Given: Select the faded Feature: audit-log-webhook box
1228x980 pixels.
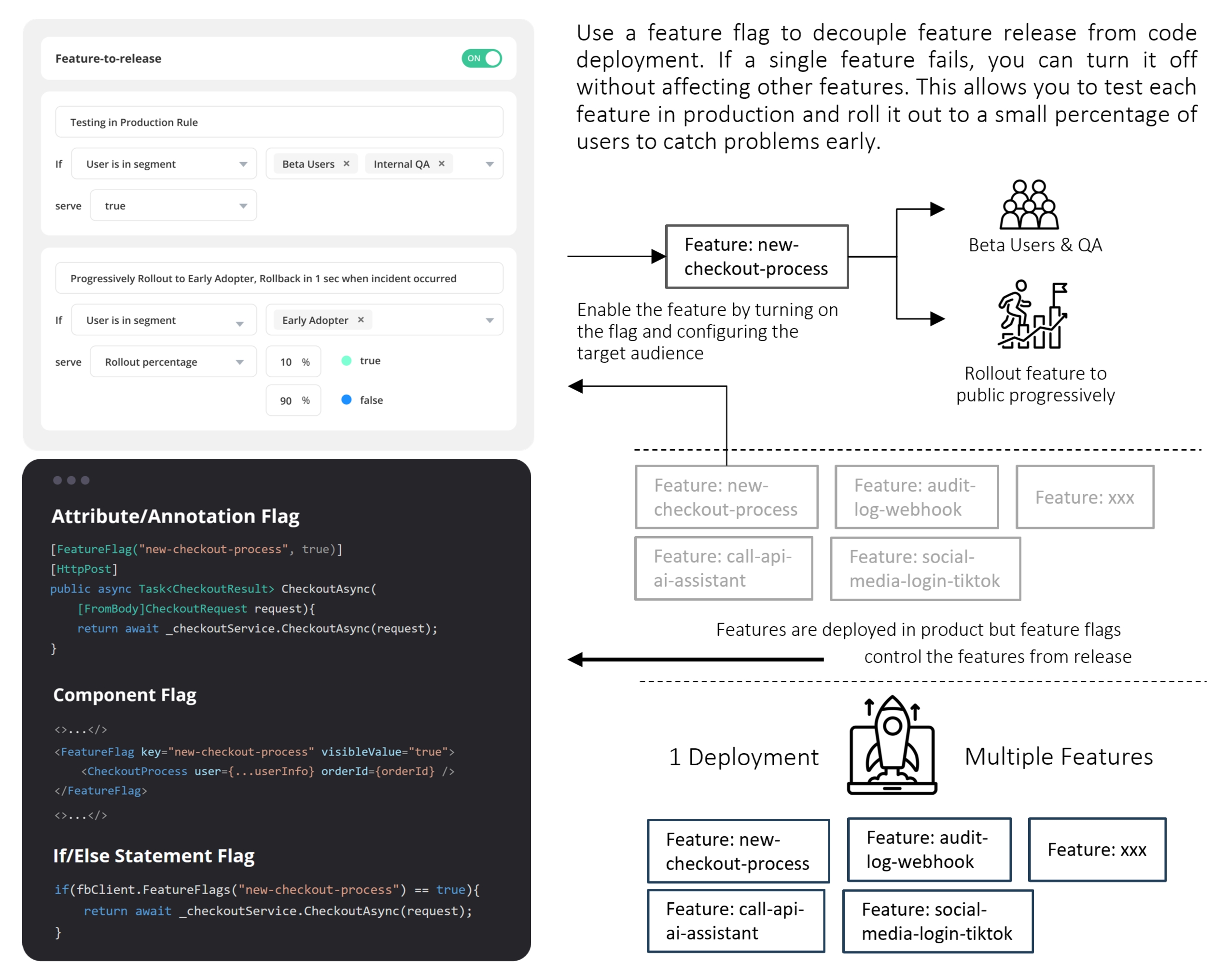Looking at the screenshot, I should [x=917, y=497].
